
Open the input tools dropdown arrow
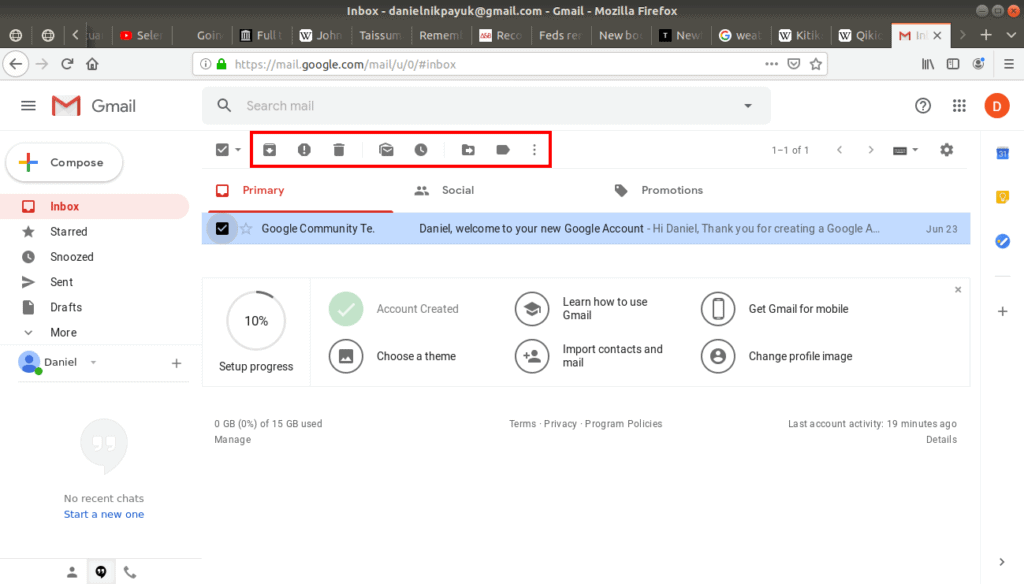915,150
